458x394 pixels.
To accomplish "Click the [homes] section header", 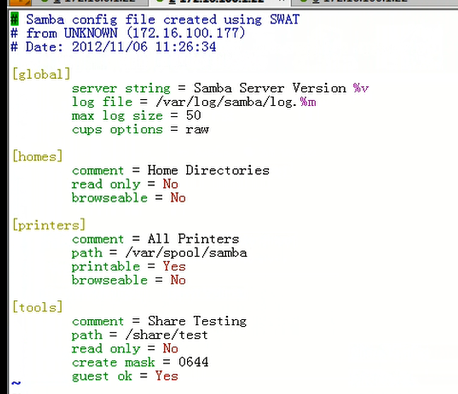I will 37,156.
